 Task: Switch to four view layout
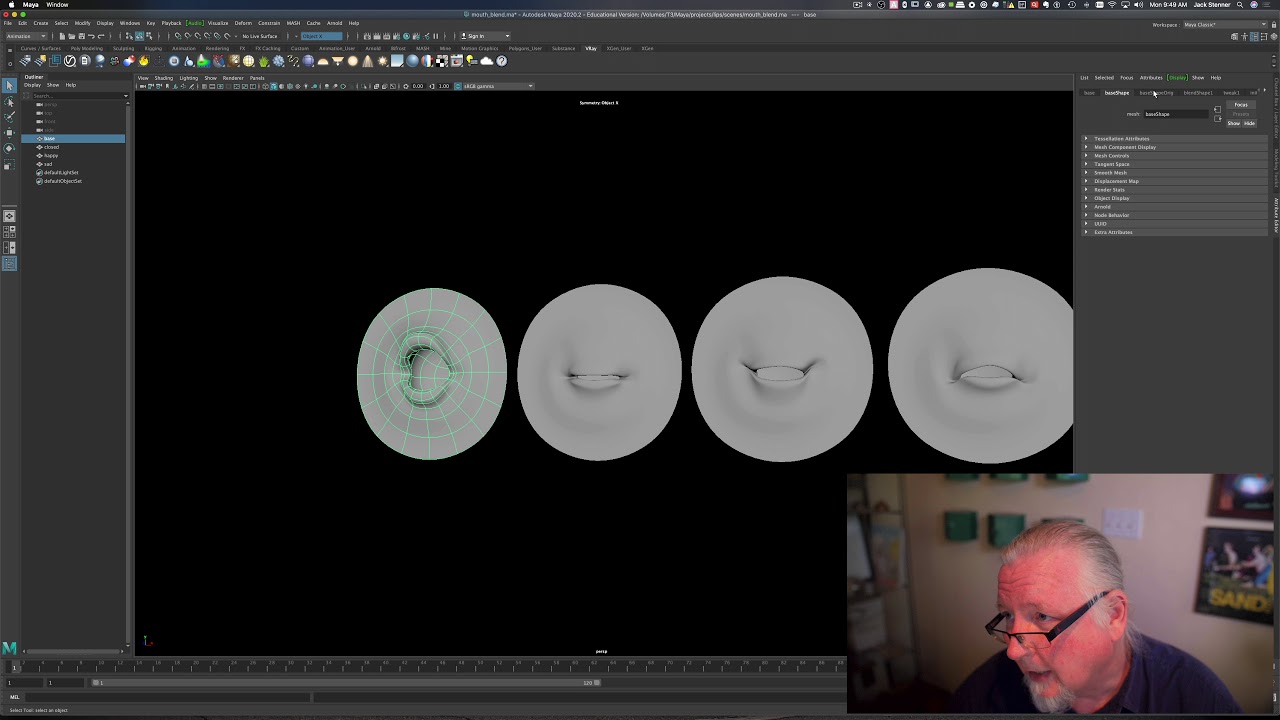click(9, 232)
